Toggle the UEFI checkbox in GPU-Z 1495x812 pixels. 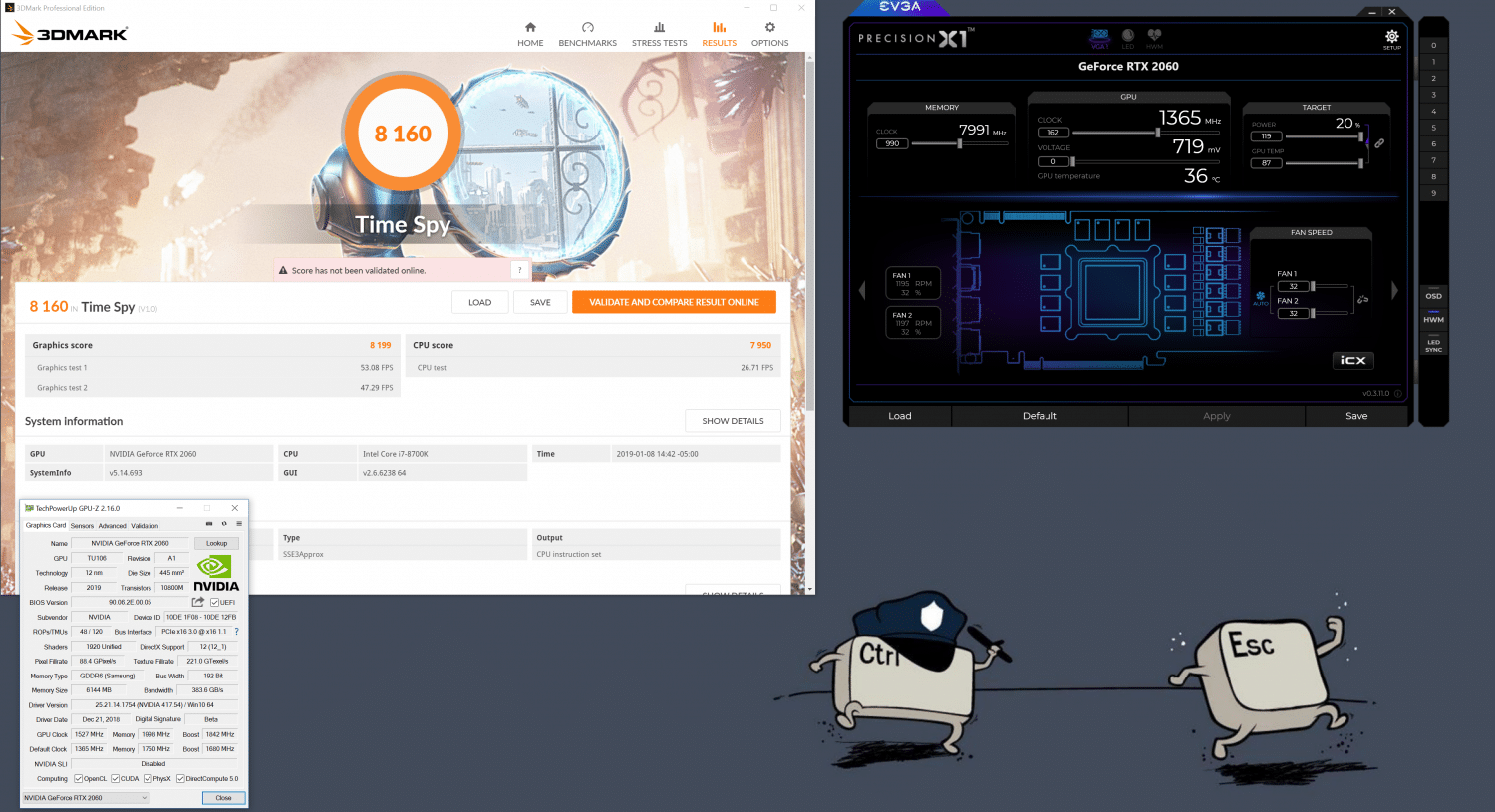tap(214, 602)
